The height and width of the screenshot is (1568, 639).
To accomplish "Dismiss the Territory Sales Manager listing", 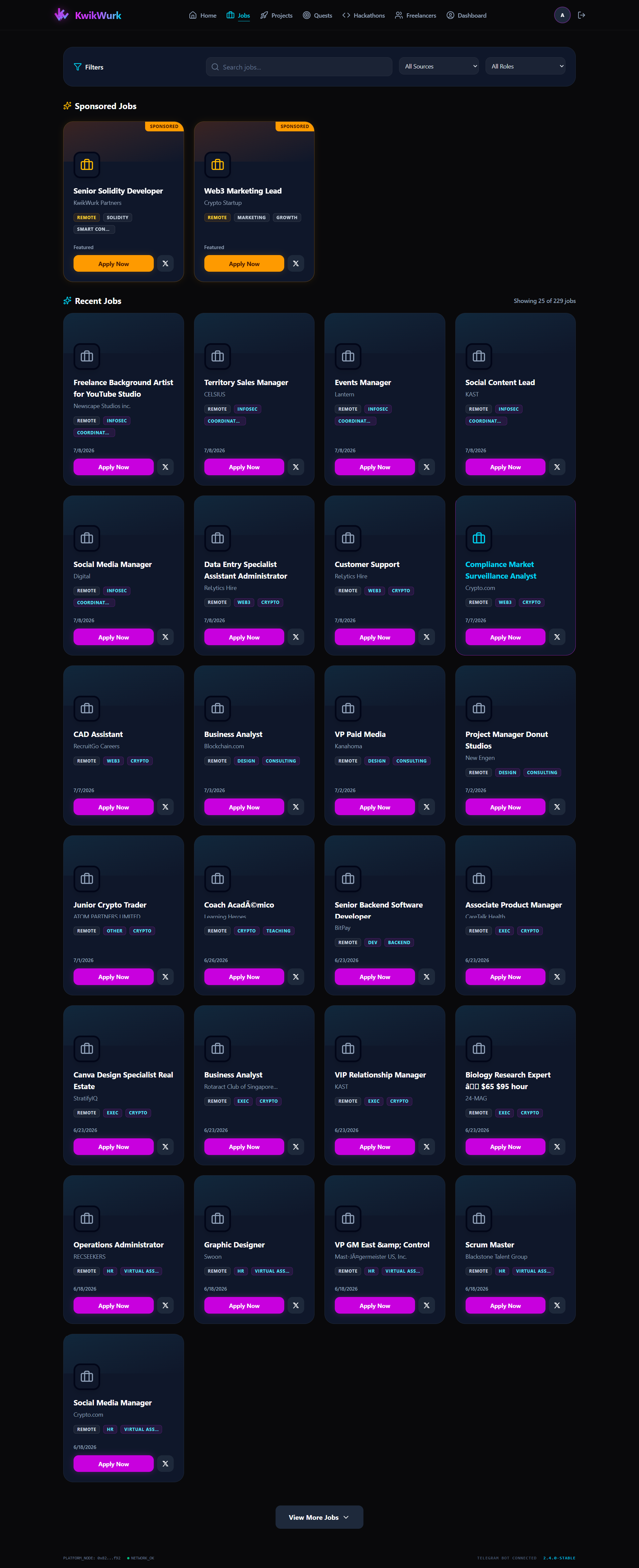I will pos(296,467).
